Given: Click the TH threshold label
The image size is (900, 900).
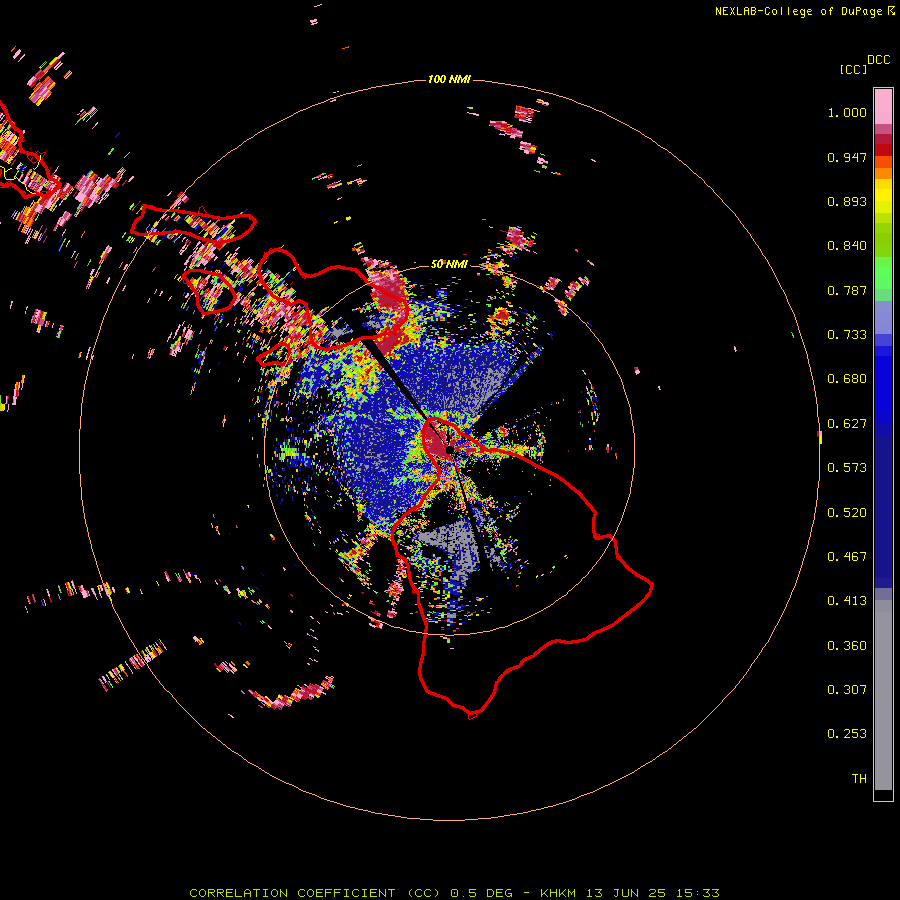Looking at the screenshot, I should [x=859, y=779].
